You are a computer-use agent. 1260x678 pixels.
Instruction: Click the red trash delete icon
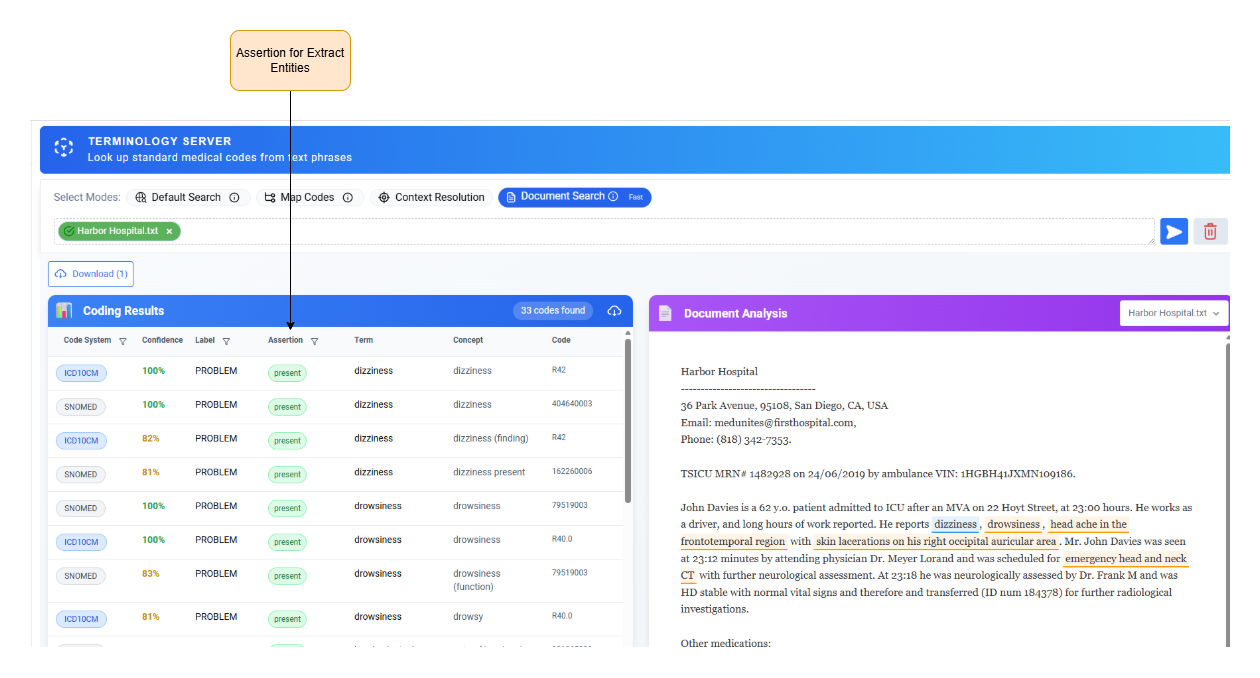pyautogui.click(x=1210, y=232)
